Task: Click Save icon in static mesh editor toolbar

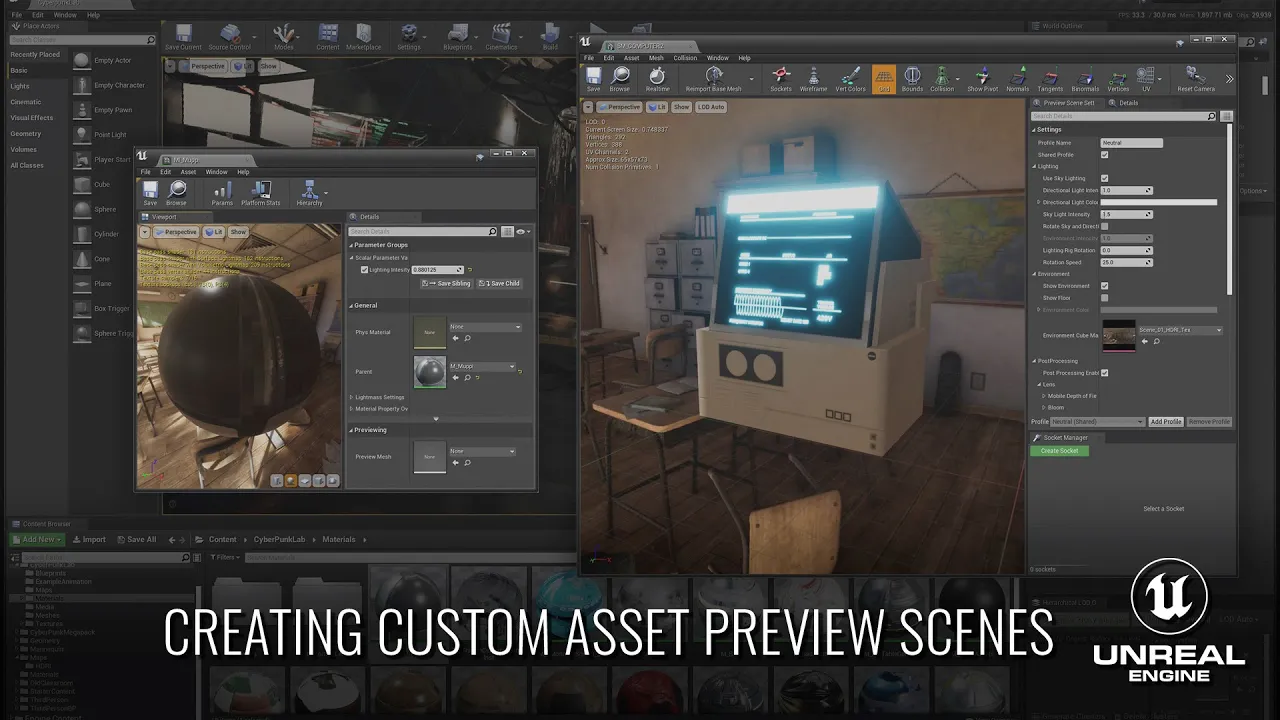Action: (x=593, y=78)
